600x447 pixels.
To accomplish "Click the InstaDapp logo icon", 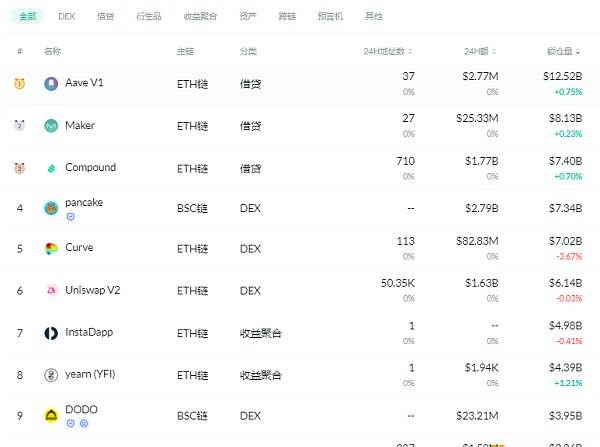I will click(x=51, y=333).
